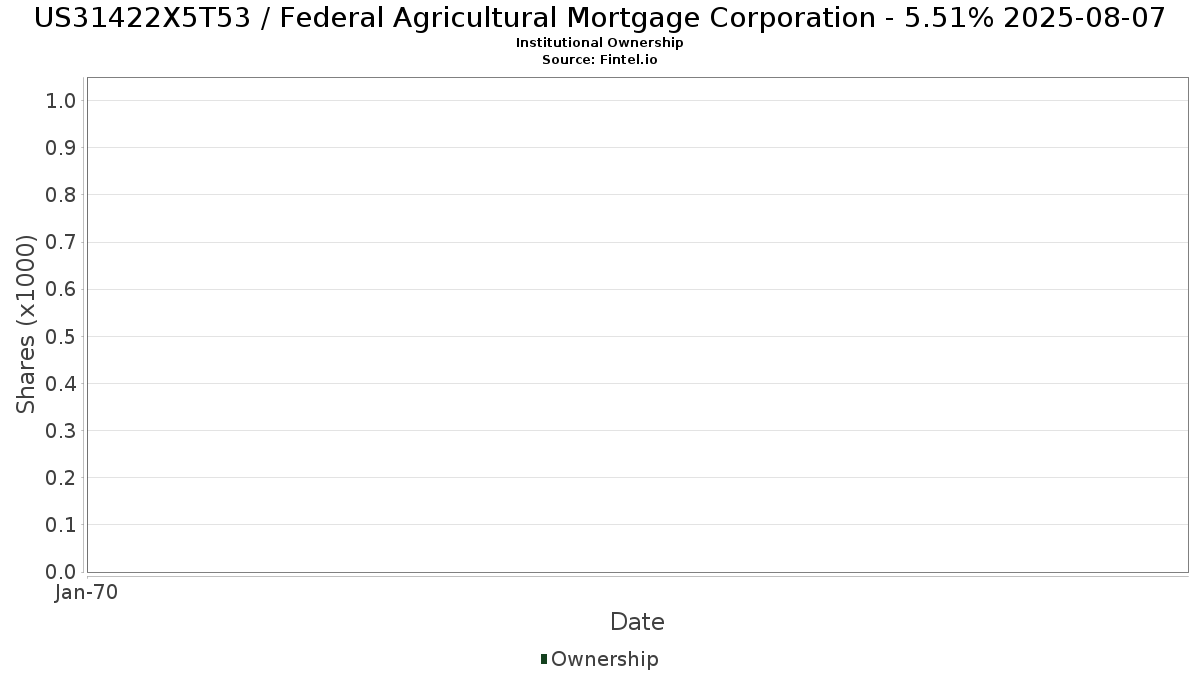Click the 0.9 y-axis tick label
1200x675 pixels.
click(61, 148)
